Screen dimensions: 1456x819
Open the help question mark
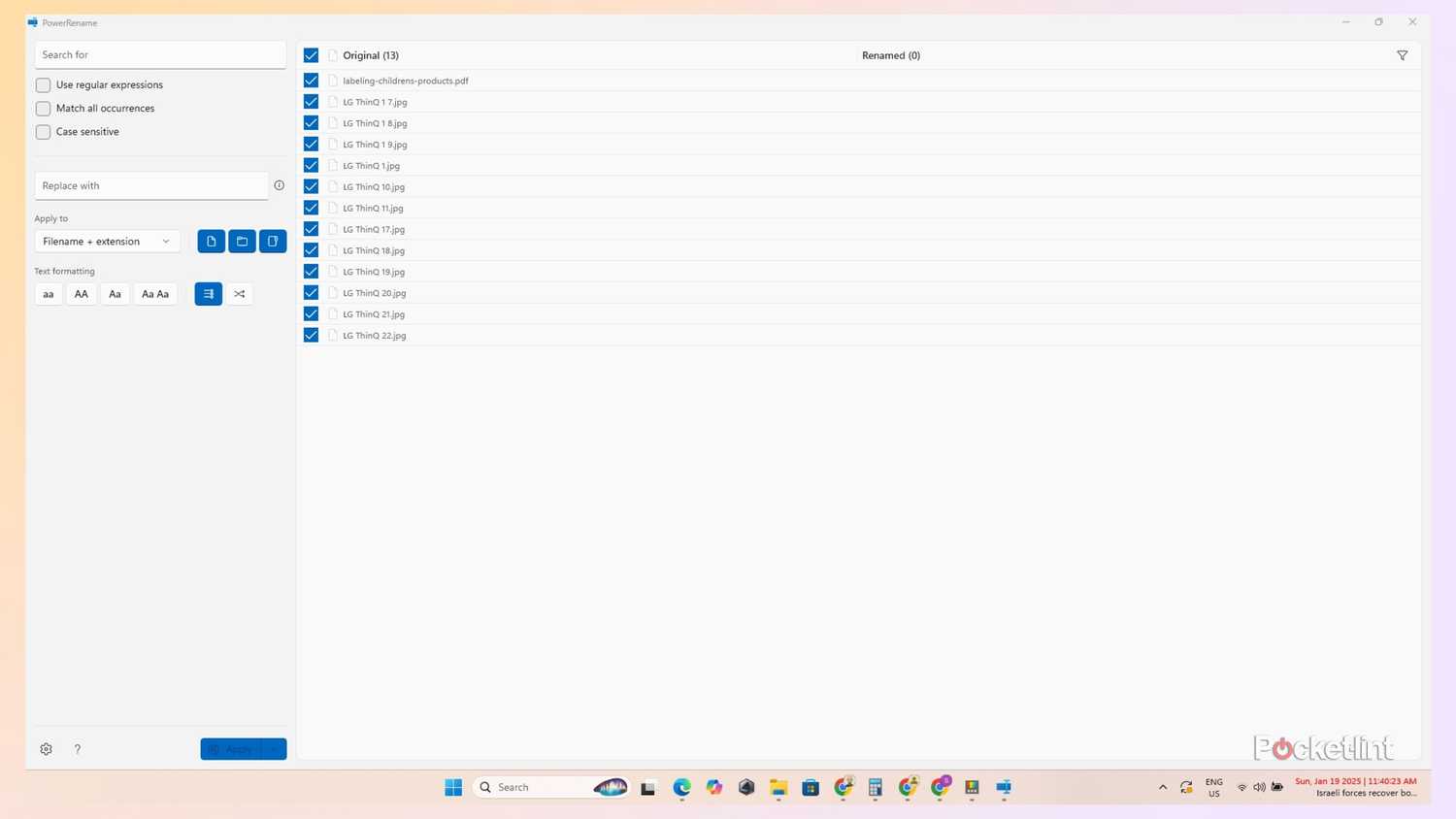click(77, 748)
